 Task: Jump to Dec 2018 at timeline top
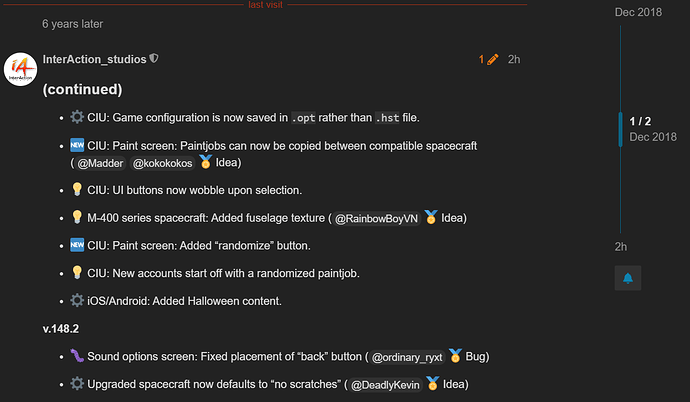point(636,11)
